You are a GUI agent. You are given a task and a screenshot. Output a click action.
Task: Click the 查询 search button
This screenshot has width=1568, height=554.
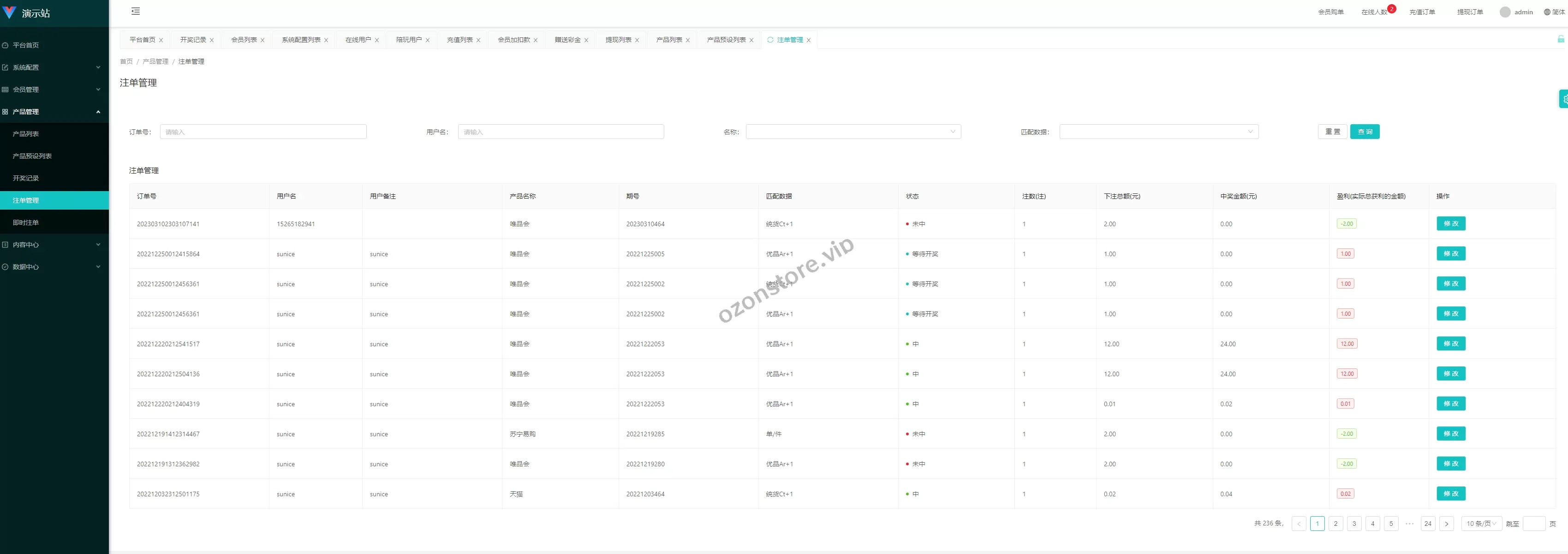coord(1365,131)
